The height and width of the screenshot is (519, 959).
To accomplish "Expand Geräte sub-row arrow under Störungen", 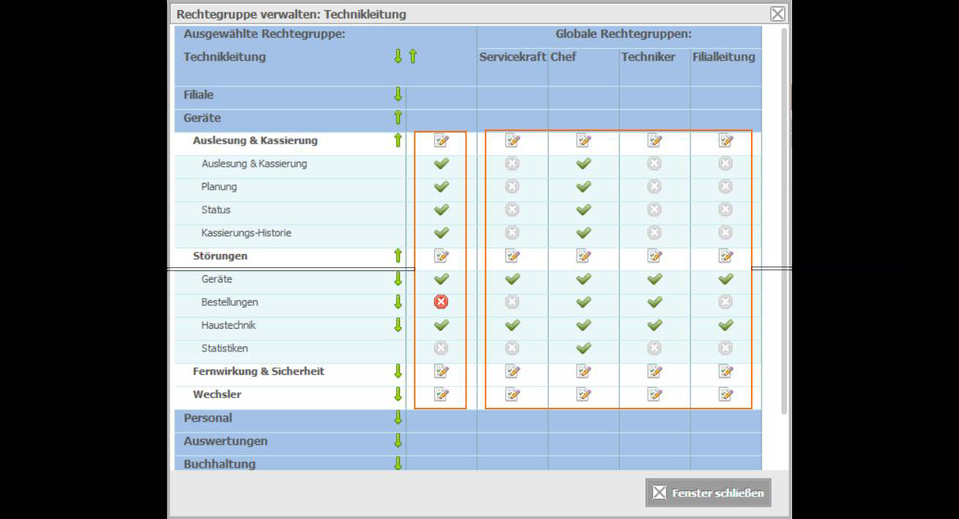I will coord(398,279).
